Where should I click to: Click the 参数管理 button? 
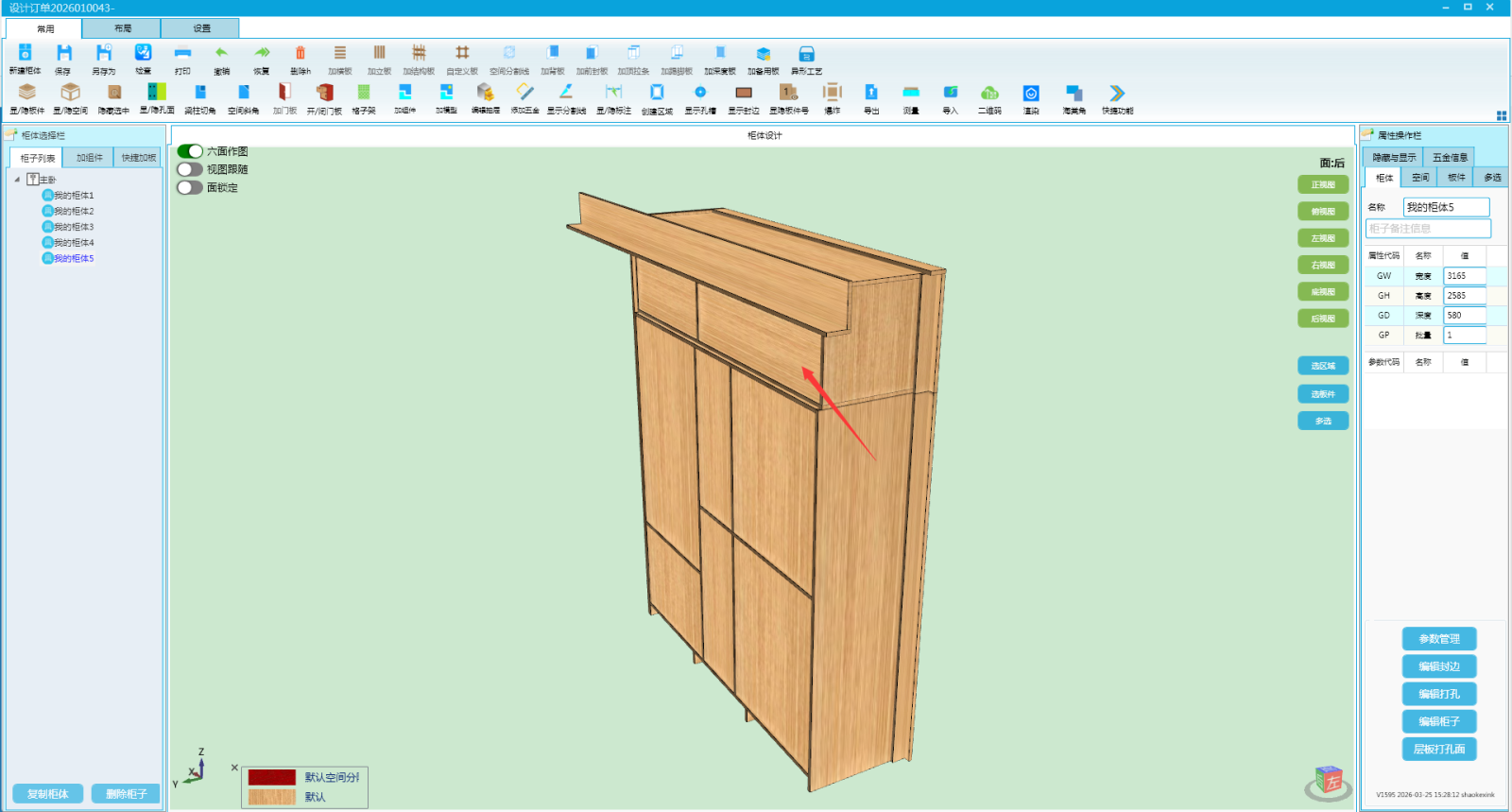click(x=1438, y=639)
